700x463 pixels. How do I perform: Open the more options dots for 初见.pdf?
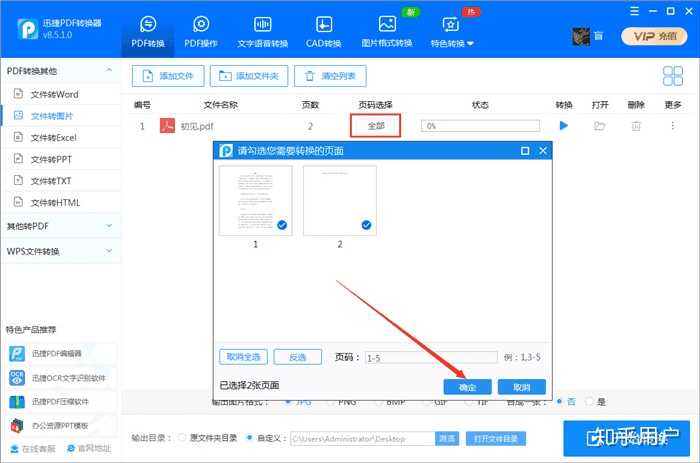pyautogui.click(x=672, y=126)
